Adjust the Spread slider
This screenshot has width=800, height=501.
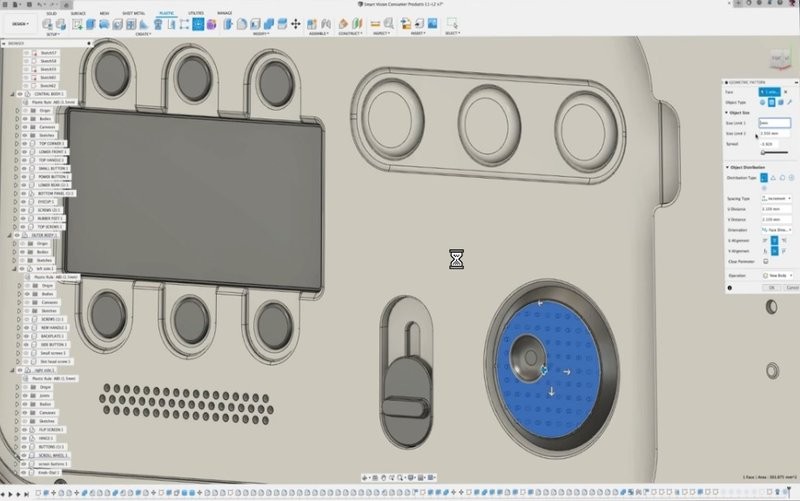(765, 152)
